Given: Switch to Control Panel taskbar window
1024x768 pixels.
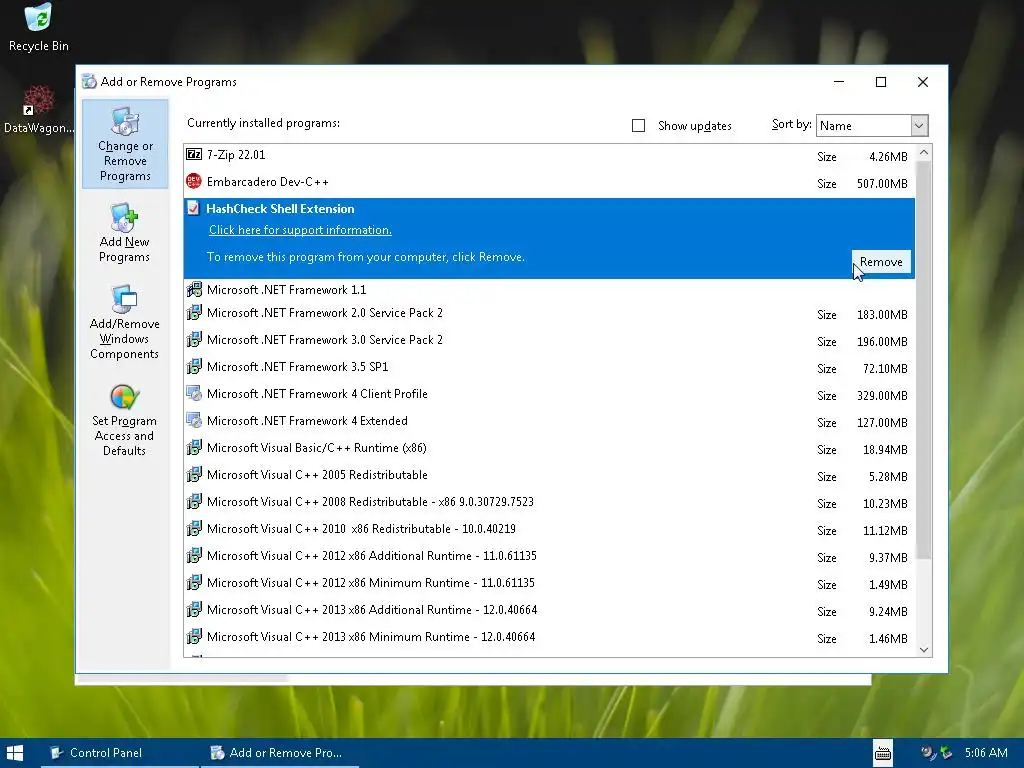Looking at the screenshot, I should [120, 753].
